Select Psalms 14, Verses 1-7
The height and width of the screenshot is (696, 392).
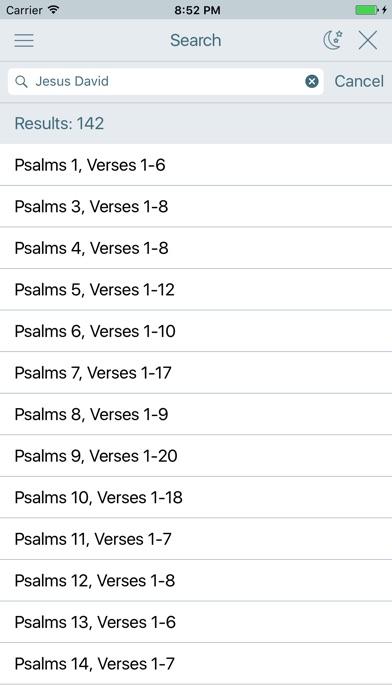[x=196, y=664]
